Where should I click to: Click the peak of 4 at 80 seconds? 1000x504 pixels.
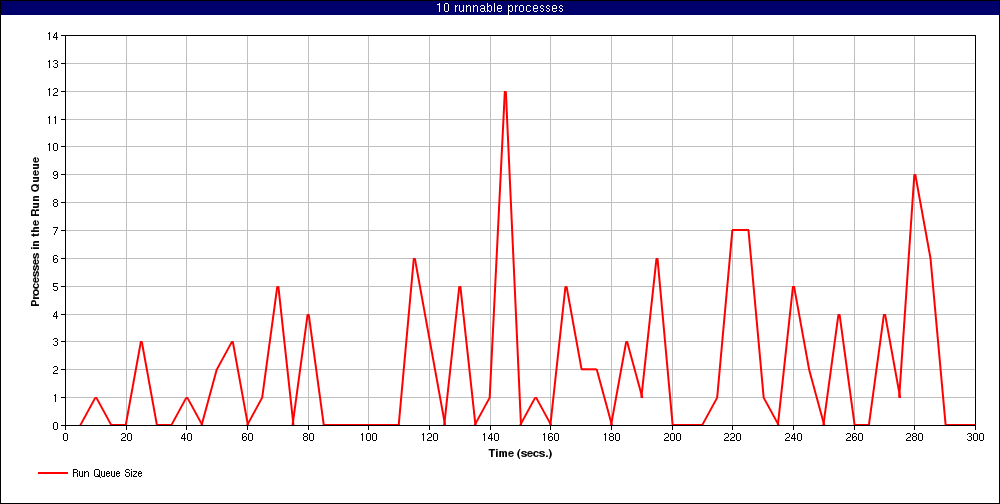[308, 315]
